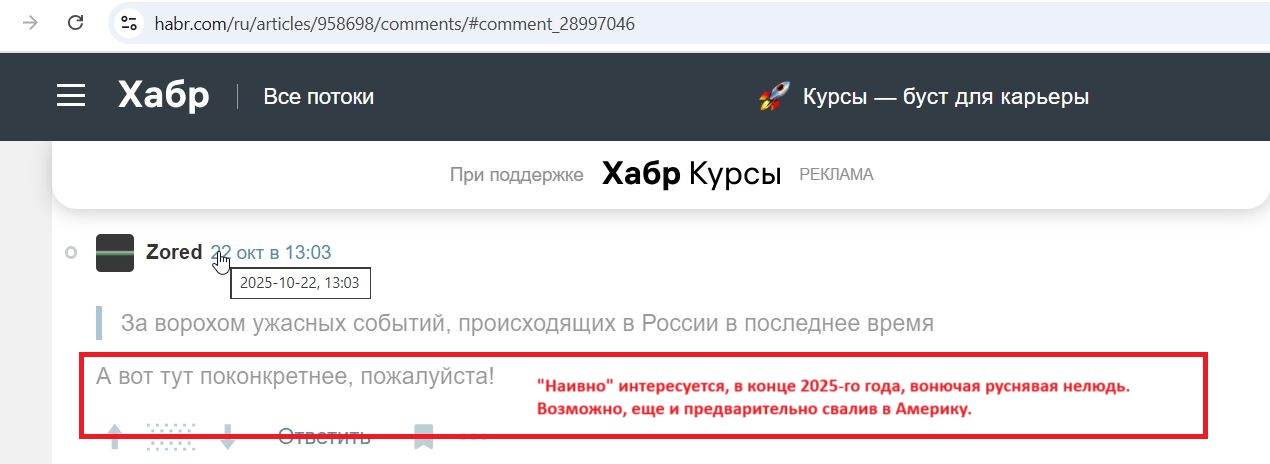Open Курсы — буст для карьеры link
Image resolution: width=1270 pixels, height=464 pixels.
pos(945,97)
